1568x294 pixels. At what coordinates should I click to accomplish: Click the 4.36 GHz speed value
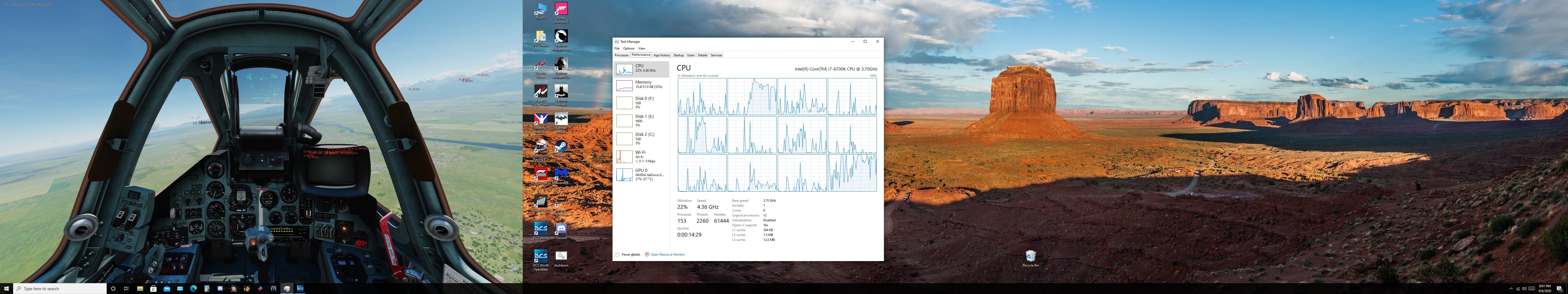click(x=708, y=207)
